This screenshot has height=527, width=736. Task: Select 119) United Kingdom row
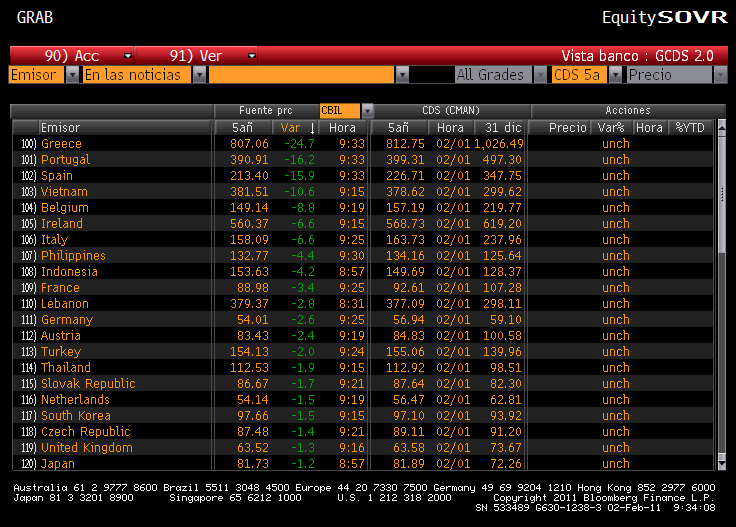(362, 447)
